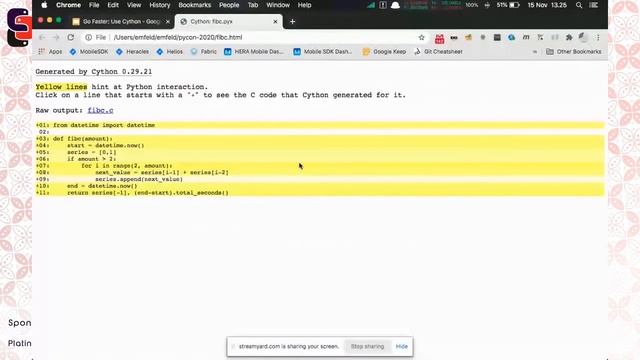Expand line 04 'start = datetime.now()'
This screenshot has height=360, width=640.
[320, 145]
